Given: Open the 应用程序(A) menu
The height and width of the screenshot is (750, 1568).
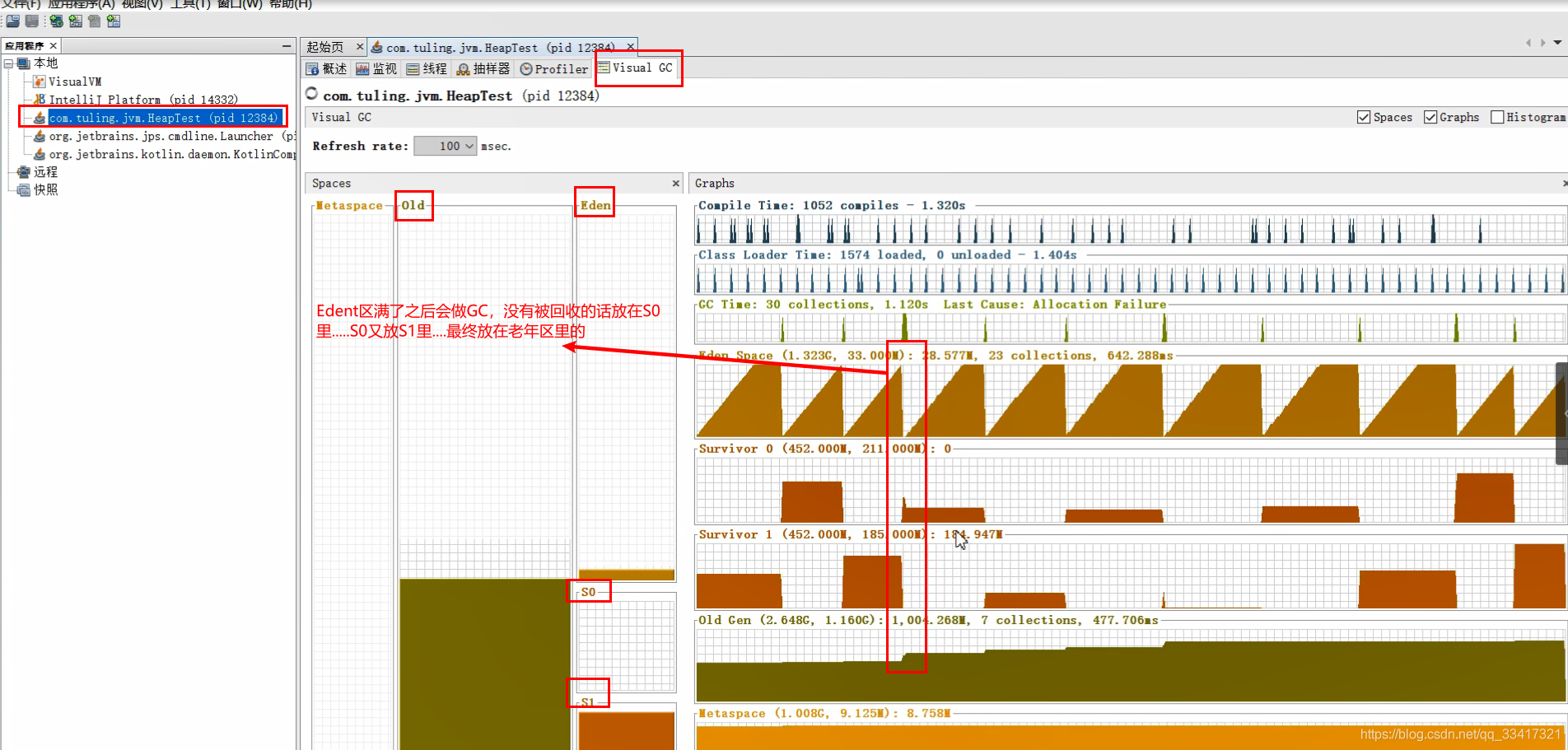Looking at the screenshot, I should tap(81, 4).
